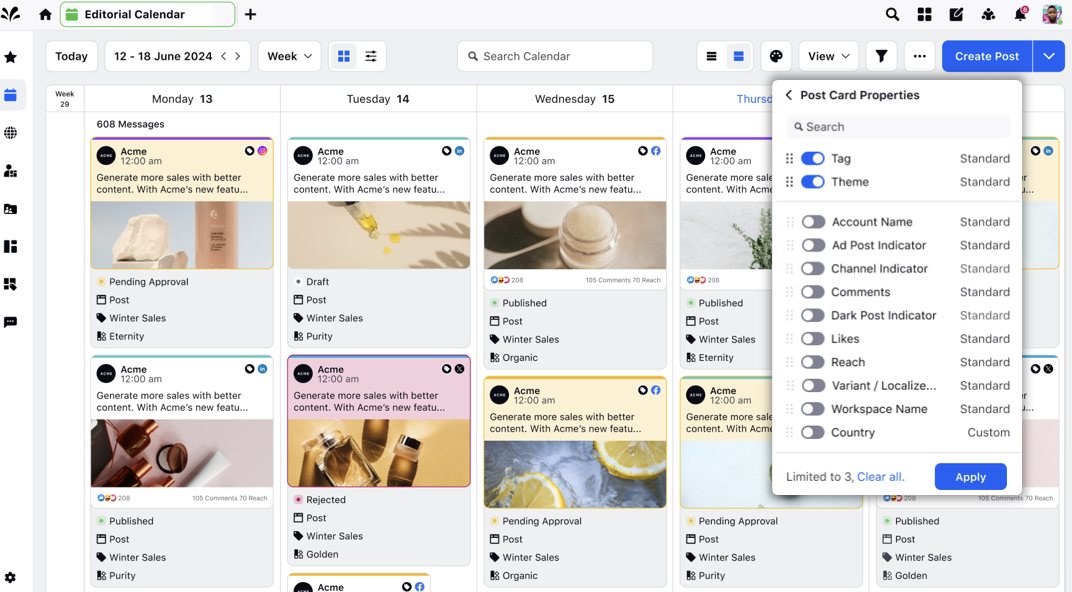Screen dimensions: 1072x592
Task: Click the Rejected status label
Action: [326, 500]
